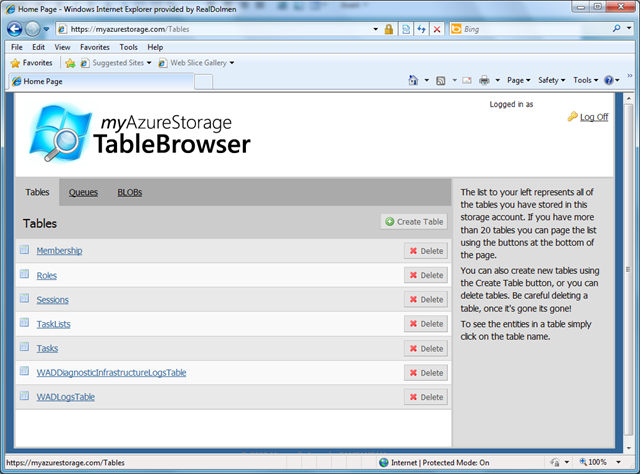Open the Suggested Sites dropdown
The image size is (640, 474).
(x=116, y=63)
